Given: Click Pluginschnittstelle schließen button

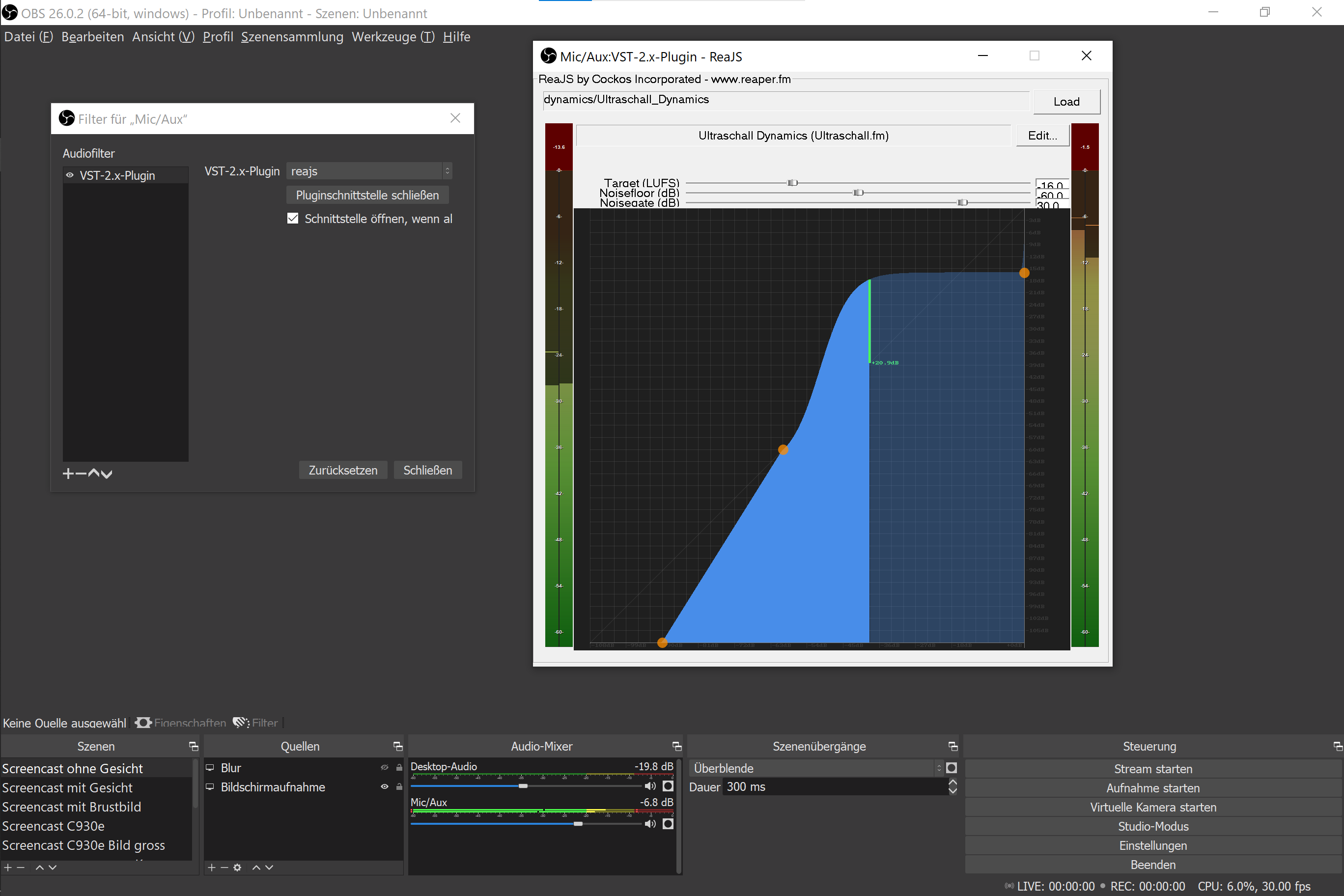Looking at the screenshot, I should coord(367,195).
